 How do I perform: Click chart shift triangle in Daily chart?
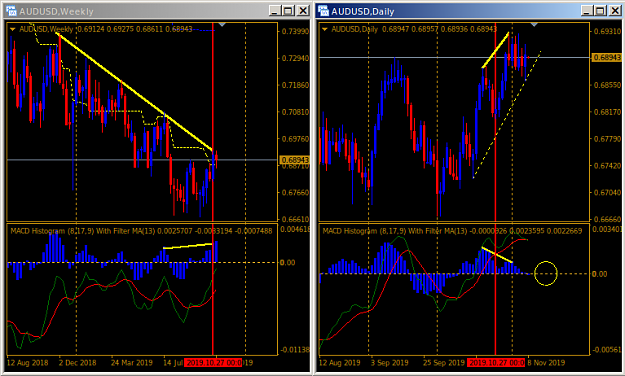(x=534, y=25)
